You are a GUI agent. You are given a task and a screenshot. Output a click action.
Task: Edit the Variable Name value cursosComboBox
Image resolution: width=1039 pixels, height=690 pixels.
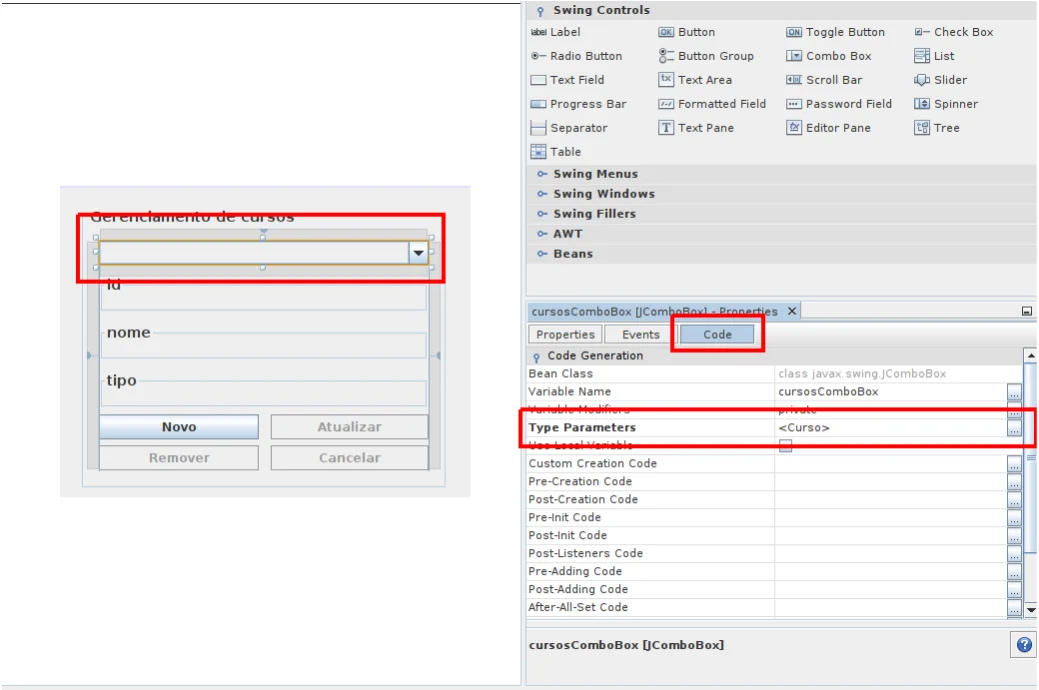click(891, 392)
